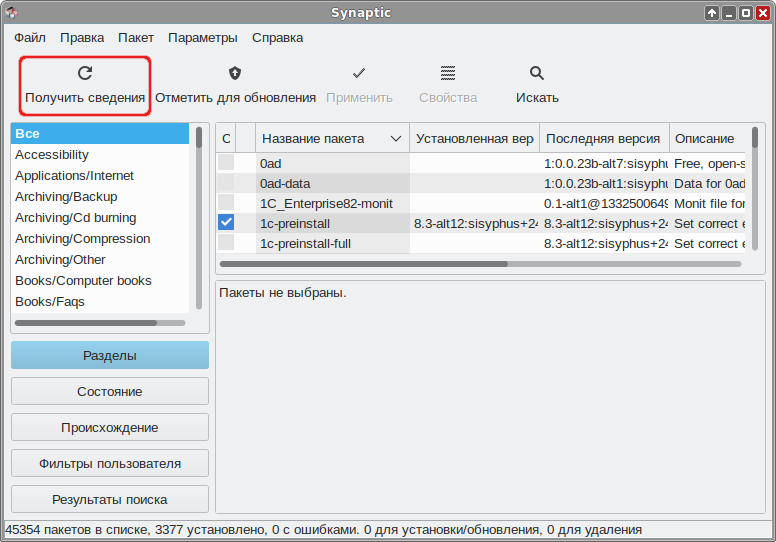This screenshot has height=542, width=776.
Task: Select the 0ad package name
Action: click(x=271, y=163)
